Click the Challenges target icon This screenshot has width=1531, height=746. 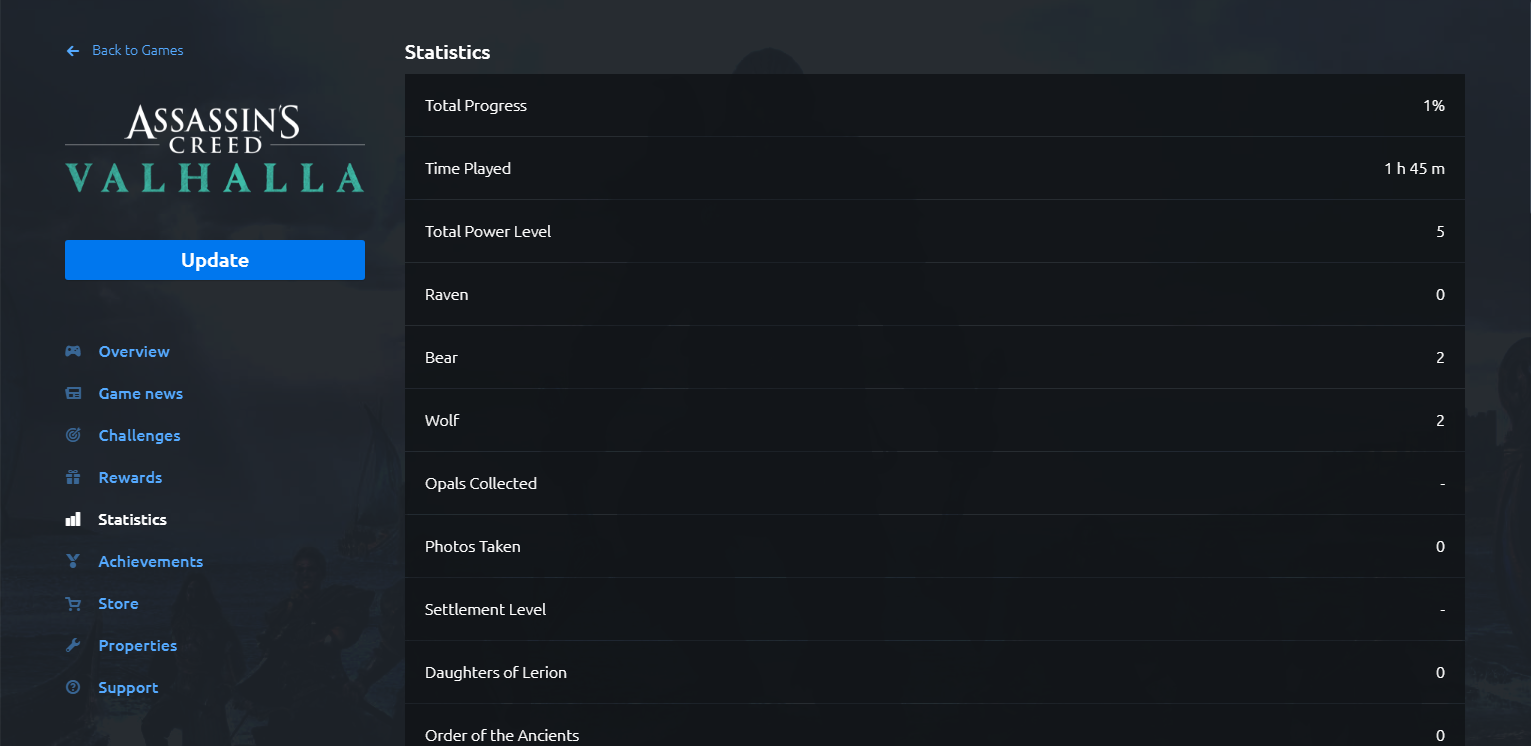[73, 435]
